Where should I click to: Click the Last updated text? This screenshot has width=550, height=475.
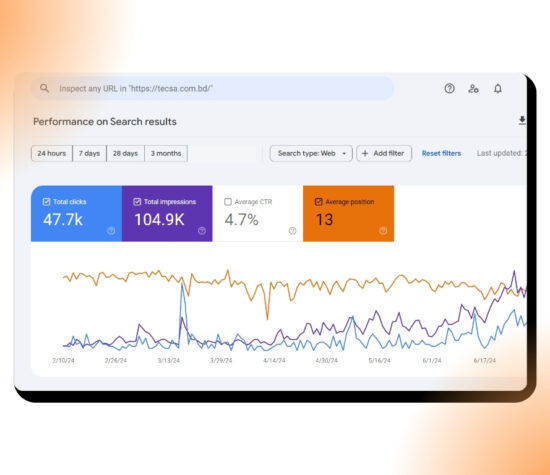[501, 153]
